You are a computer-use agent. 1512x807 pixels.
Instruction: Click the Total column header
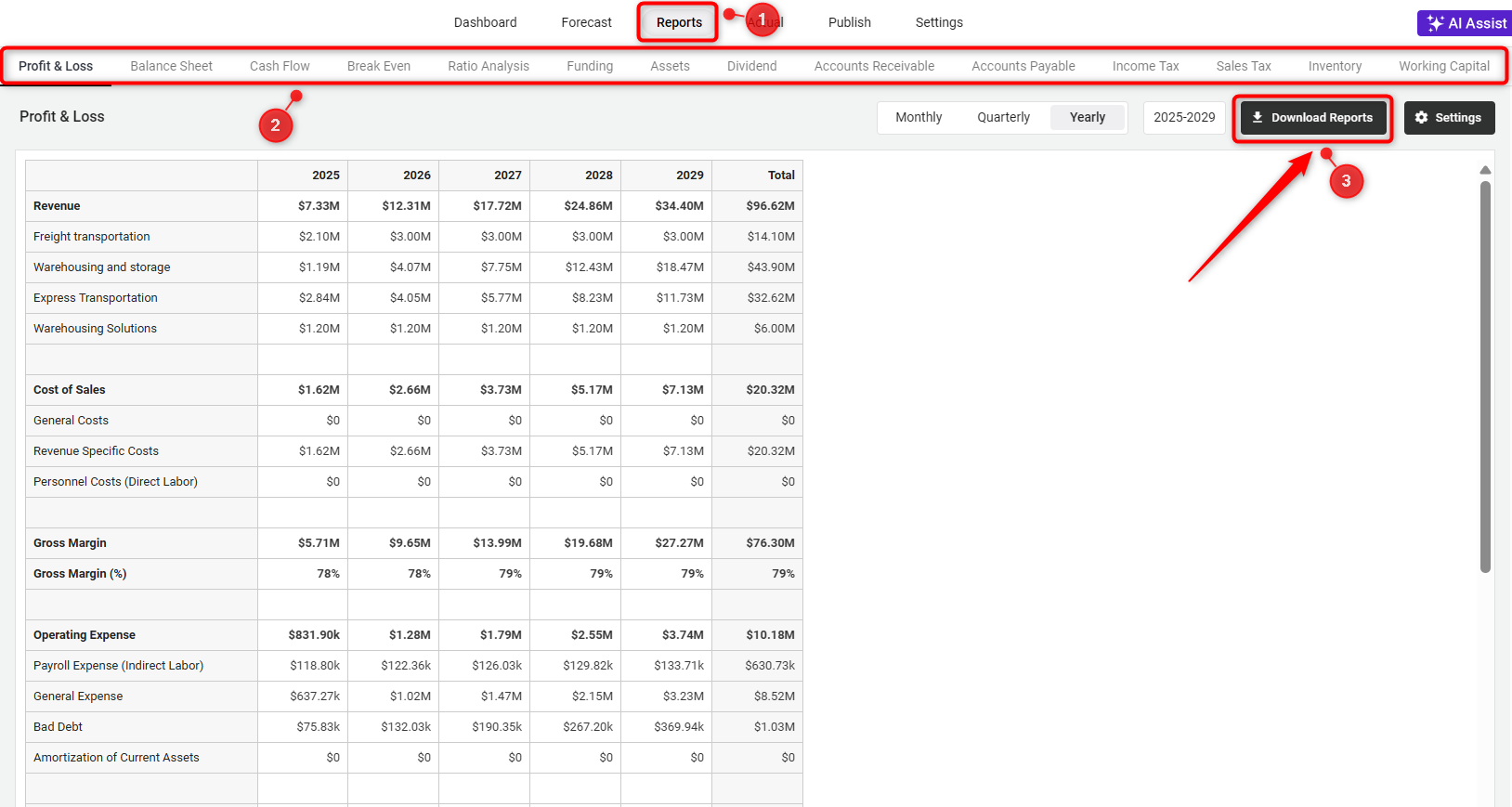click(758, 176)
